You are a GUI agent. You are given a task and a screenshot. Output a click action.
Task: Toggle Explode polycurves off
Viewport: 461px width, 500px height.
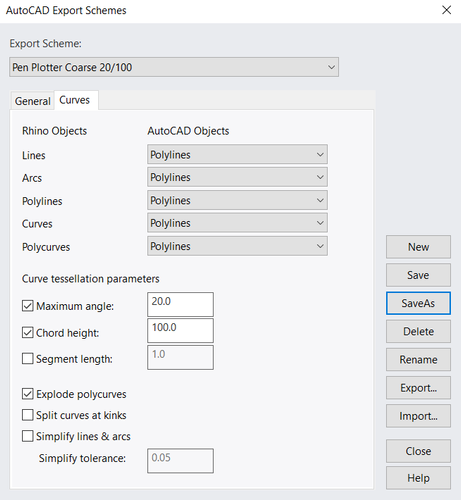click(x=28, y=394)
